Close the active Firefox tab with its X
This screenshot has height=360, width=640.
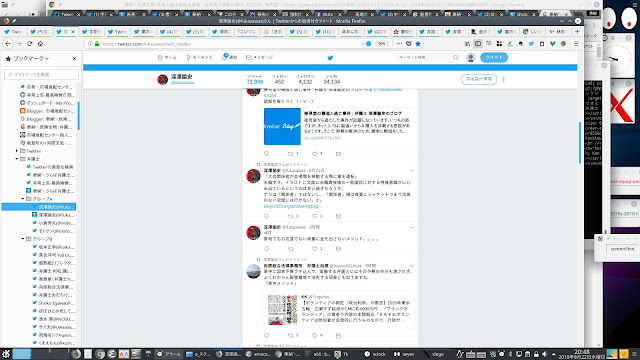[x=73, y=31]
